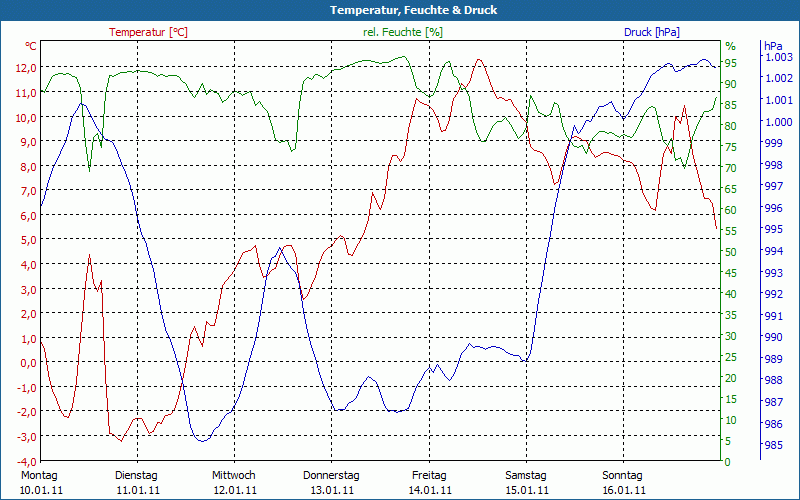Select temperature axis tick "-1,0"
This screenshot has height=500, width=800.
[26, 388]
